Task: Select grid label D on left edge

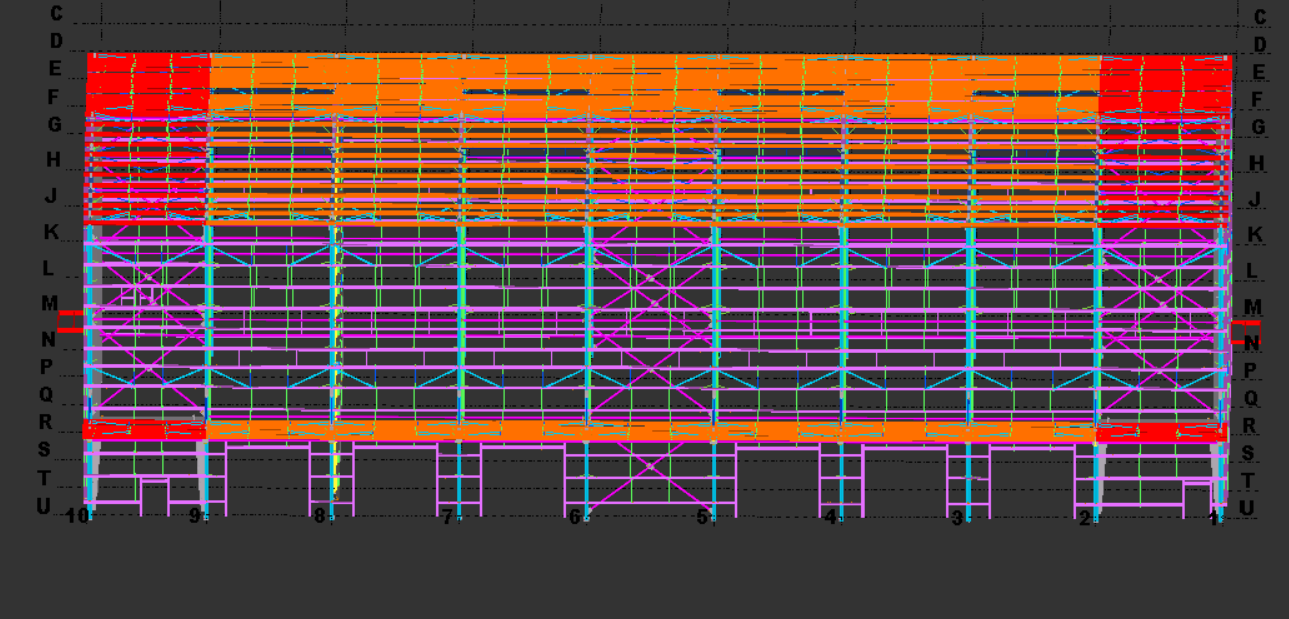Action: click(56, 41)
